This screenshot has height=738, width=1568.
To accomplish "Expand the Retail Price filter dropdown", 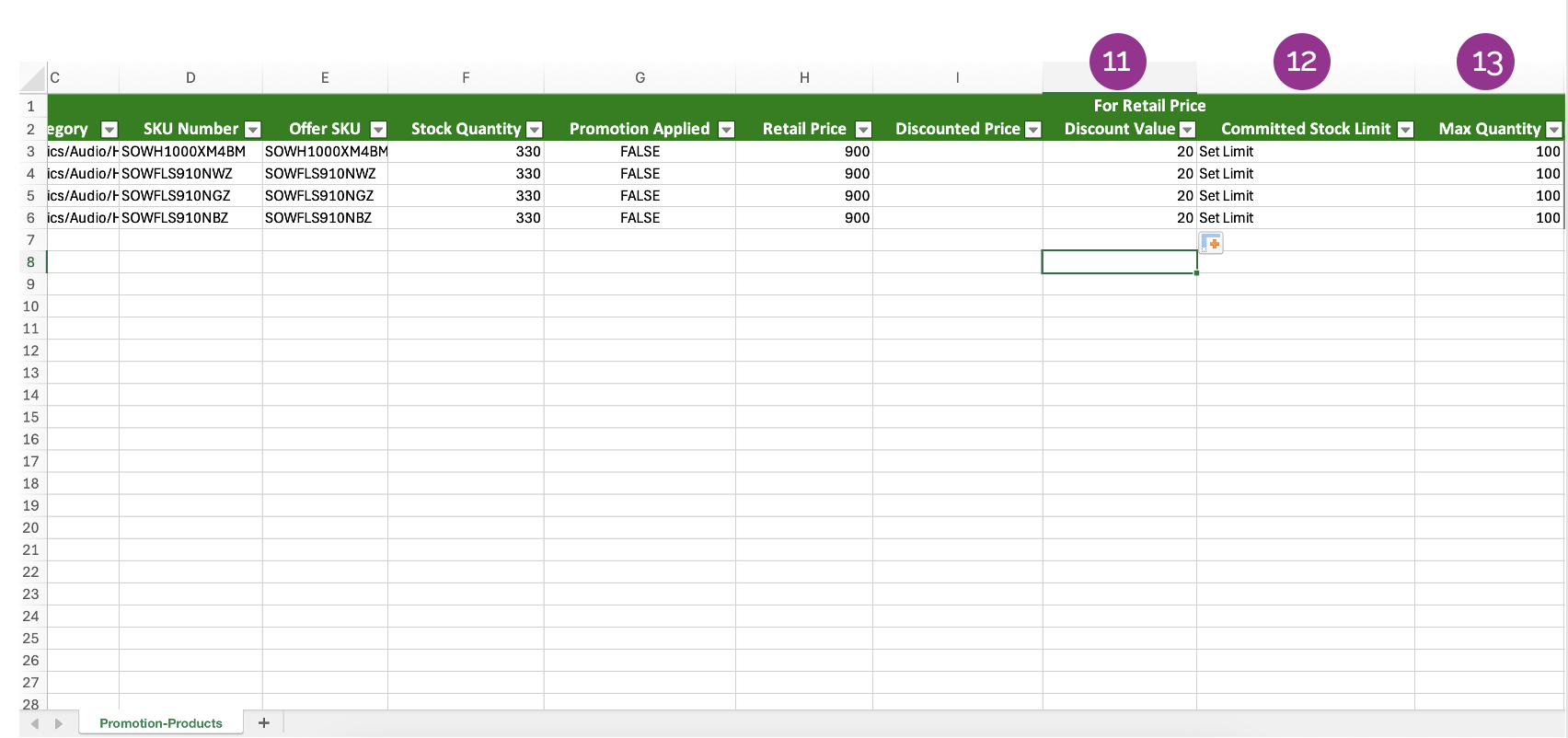I will coord(863,130).
